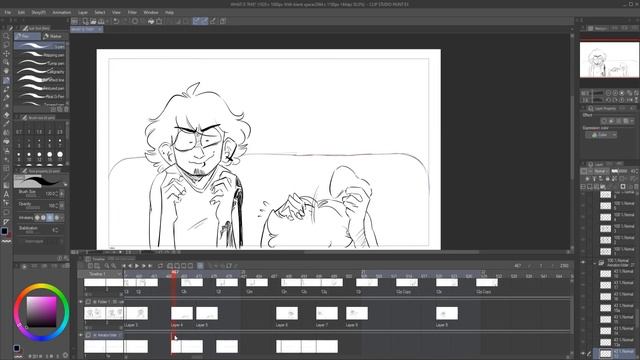This screenshot has height=360, width=640.
Task: Select the Turnip pen brush
Action: (40, 63)
